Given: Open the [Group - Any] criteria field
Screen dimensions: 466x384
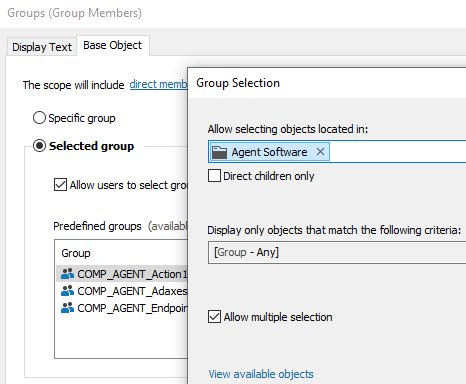Looking at the screenshot, I should click(x=337, y=253).
